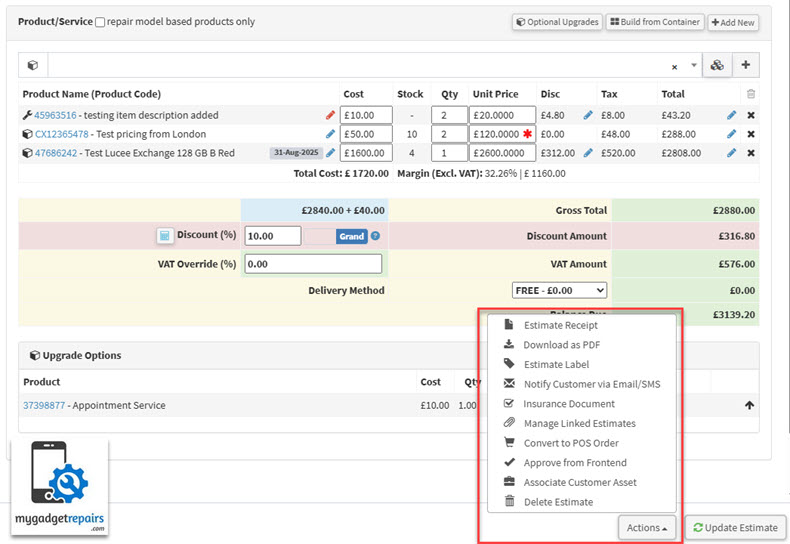This screenshot has width=790, height=544.
Task: Click into the product search field
Action: click(x=359, y=65)
